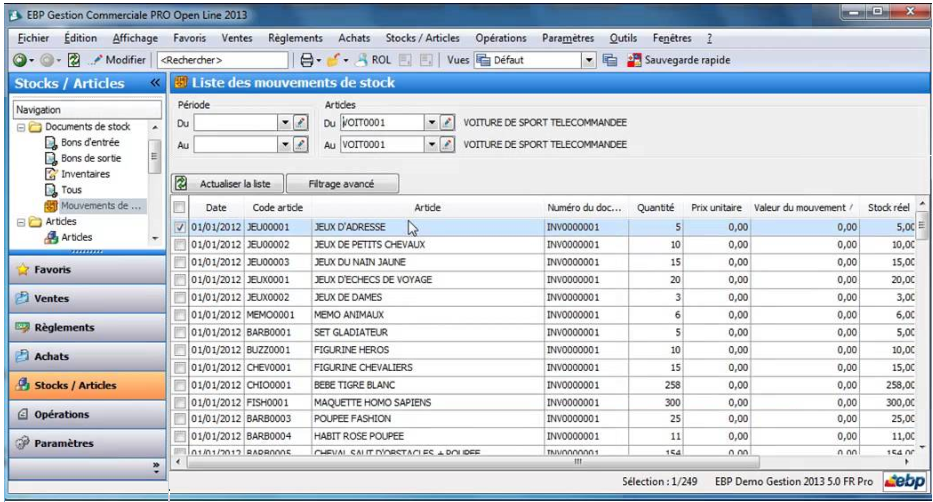This screenshot has height=502, width=933.
Task: Open the Vues Défaut dropdown
Action: 588,60
